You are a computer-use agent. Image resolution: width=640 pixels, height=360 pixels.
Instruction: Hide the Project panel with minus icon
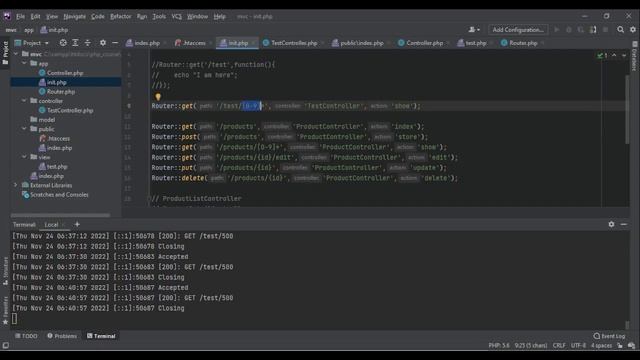pyautogui.click(x=115, y=43)
